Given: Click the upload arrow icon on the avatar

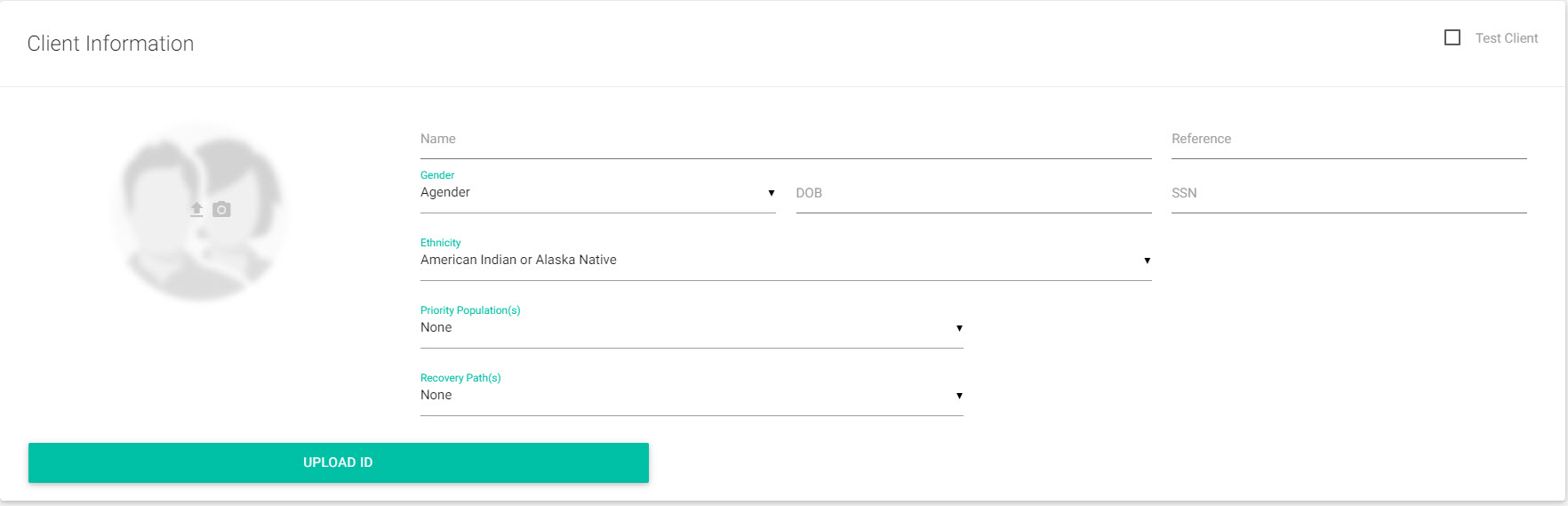Looking at the screenshot, I should coord(196,210).
